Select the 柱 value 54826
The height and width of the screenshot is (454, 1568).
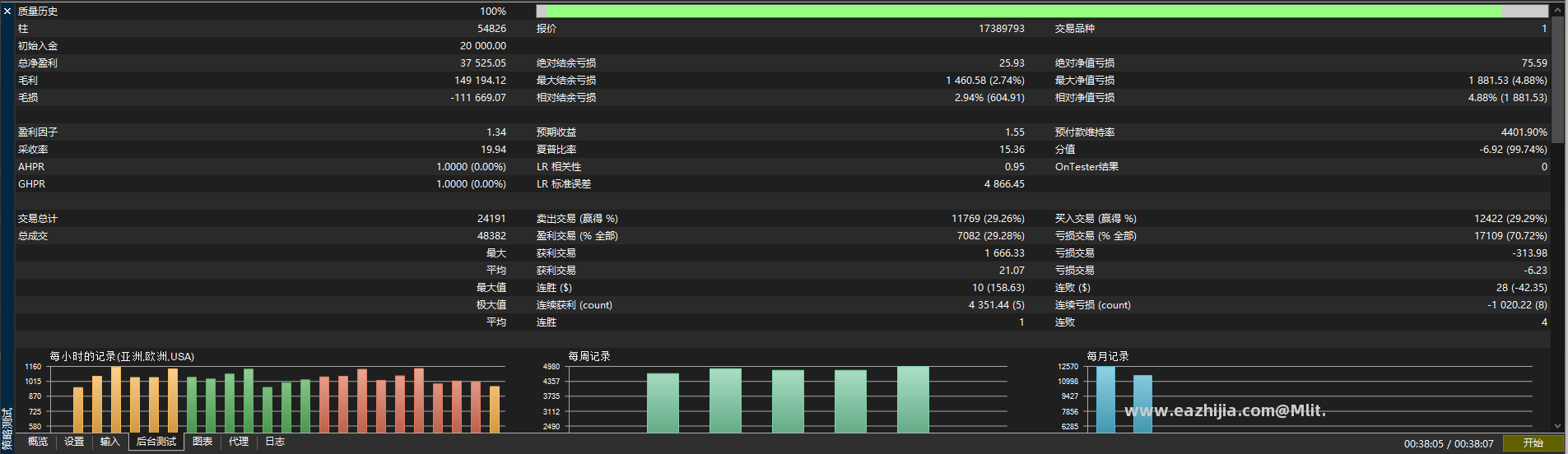[491, 29]
